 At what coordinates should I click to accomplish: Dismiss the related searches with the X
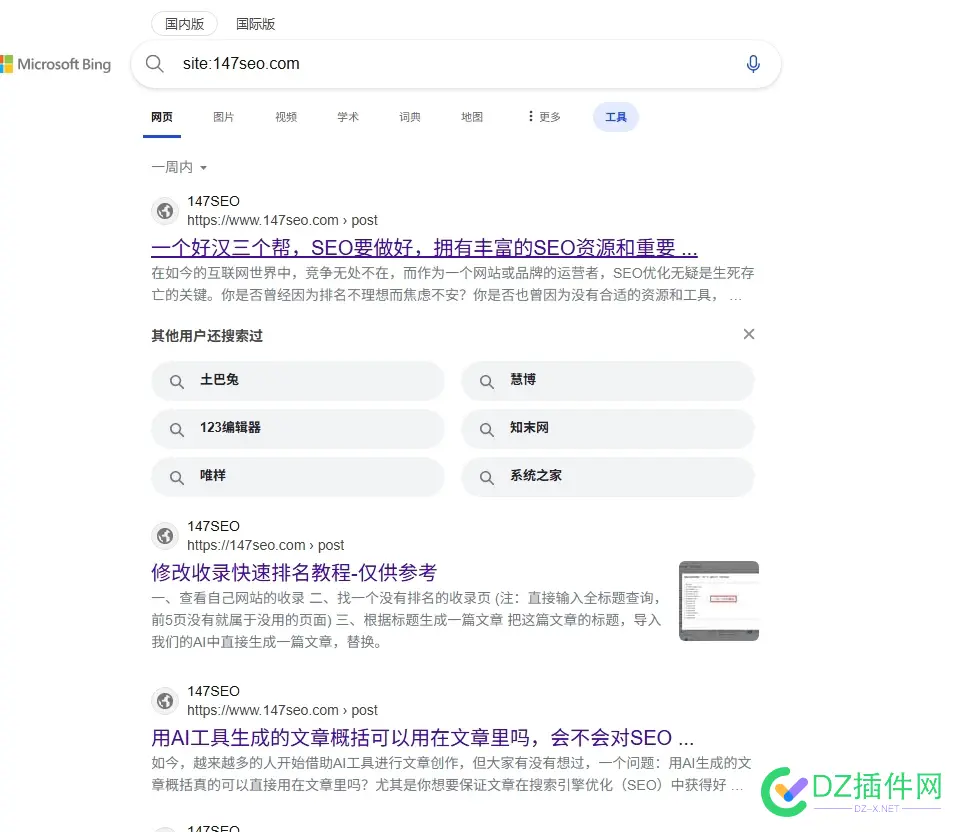pyautogui.click(x=748, y=334)
